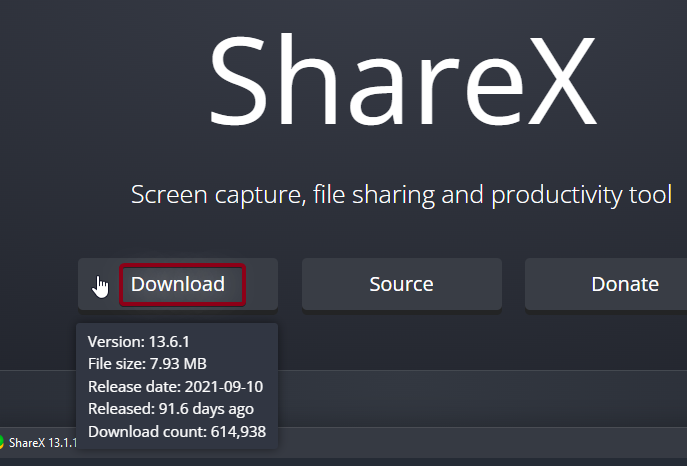Click 'File size: 7.93 MB' text
Viewport: 687px width, 466px height.
tap(147, 364)
